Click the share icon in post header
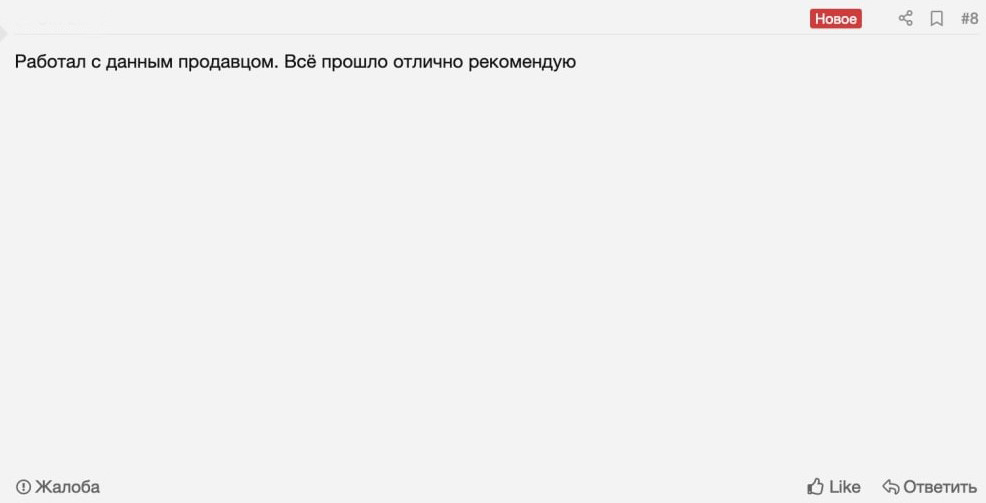The image size is (986, 503). pos(906,18)
